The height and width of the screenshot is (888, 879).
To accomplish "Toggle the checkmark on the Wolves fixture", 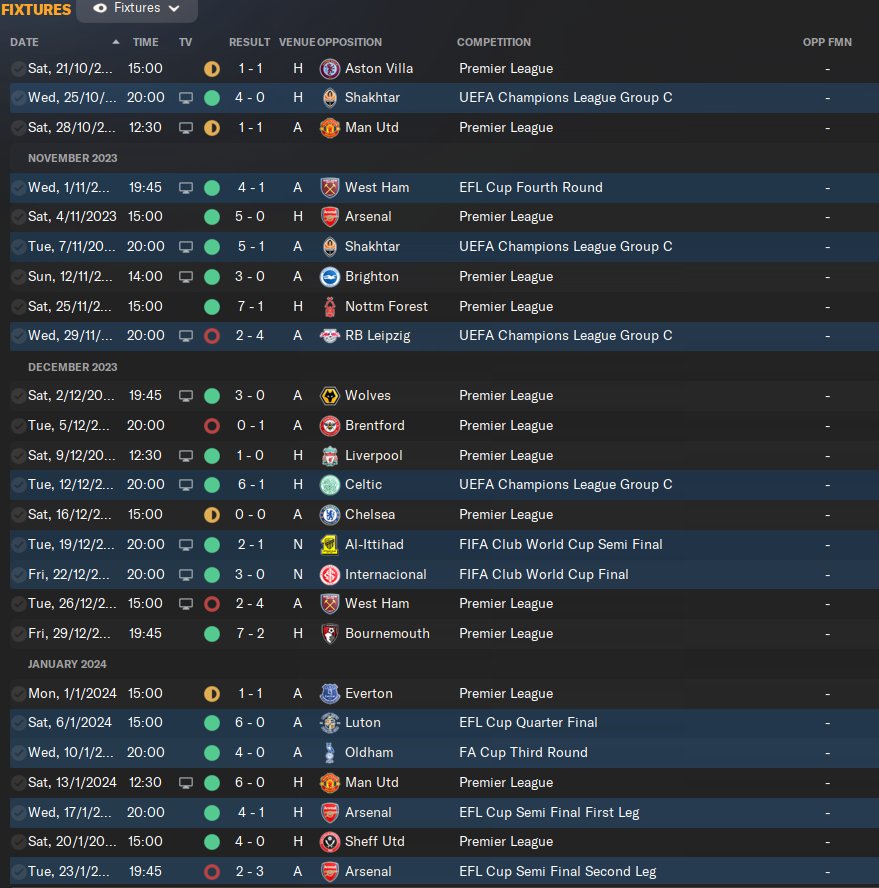I will [19, 396].
